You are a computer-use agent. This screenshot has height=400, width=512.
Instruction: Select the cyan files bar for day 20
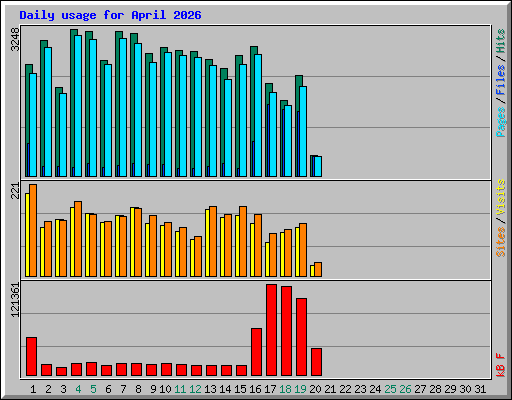318,166
